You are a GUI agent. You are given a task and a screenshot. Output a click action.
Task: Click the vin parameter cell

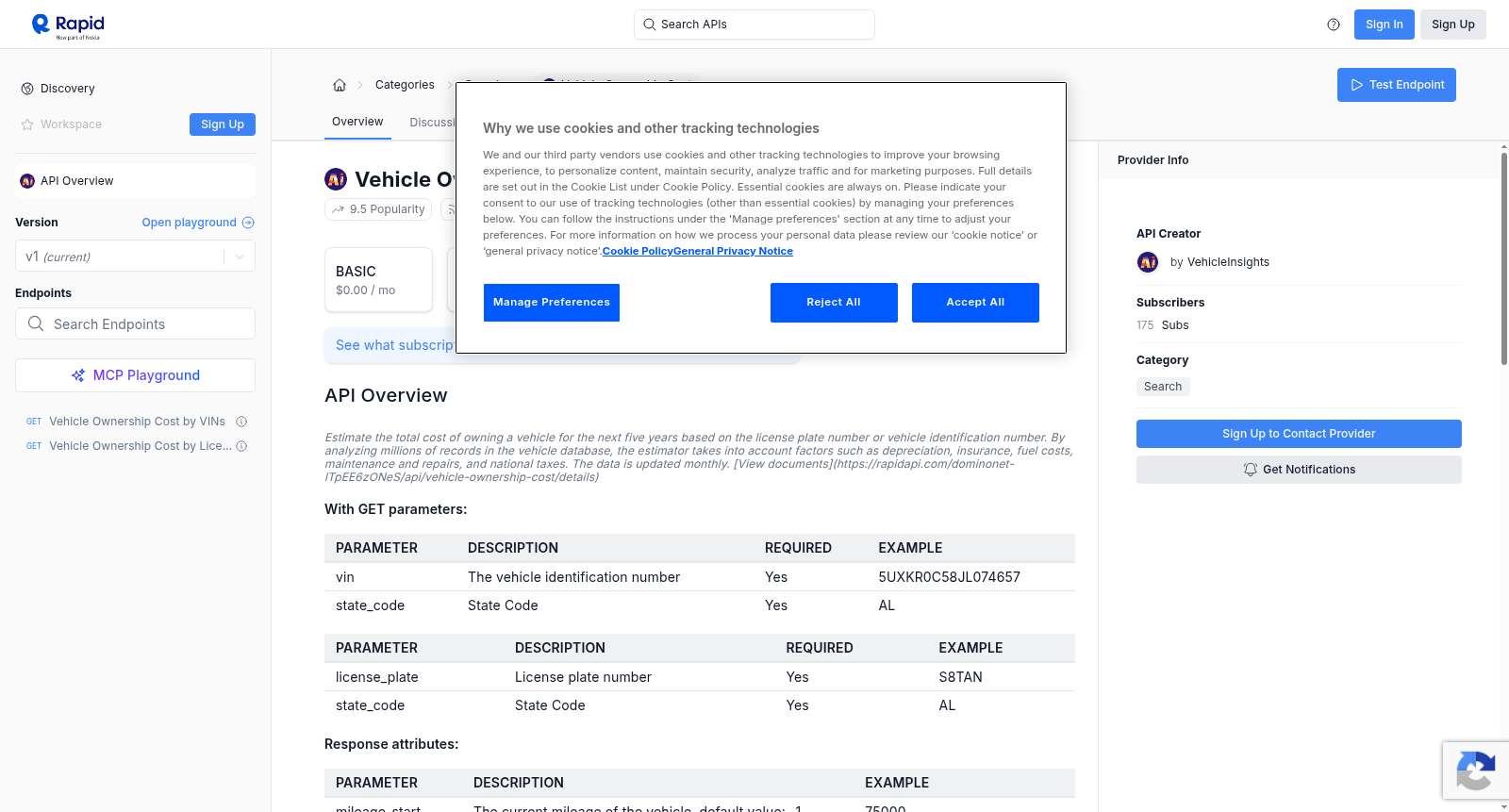coord(345,577)
